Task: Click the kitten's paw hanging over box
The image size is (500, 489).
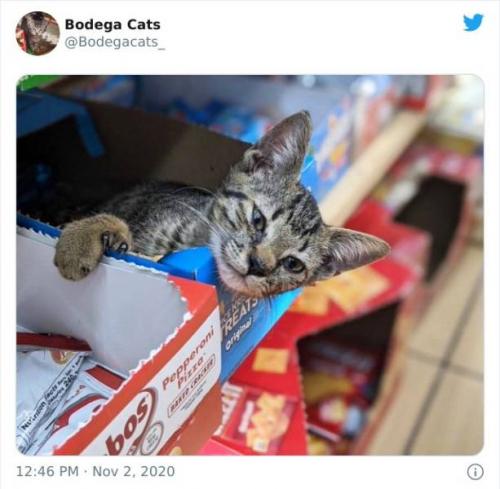Action: point(91,246)
